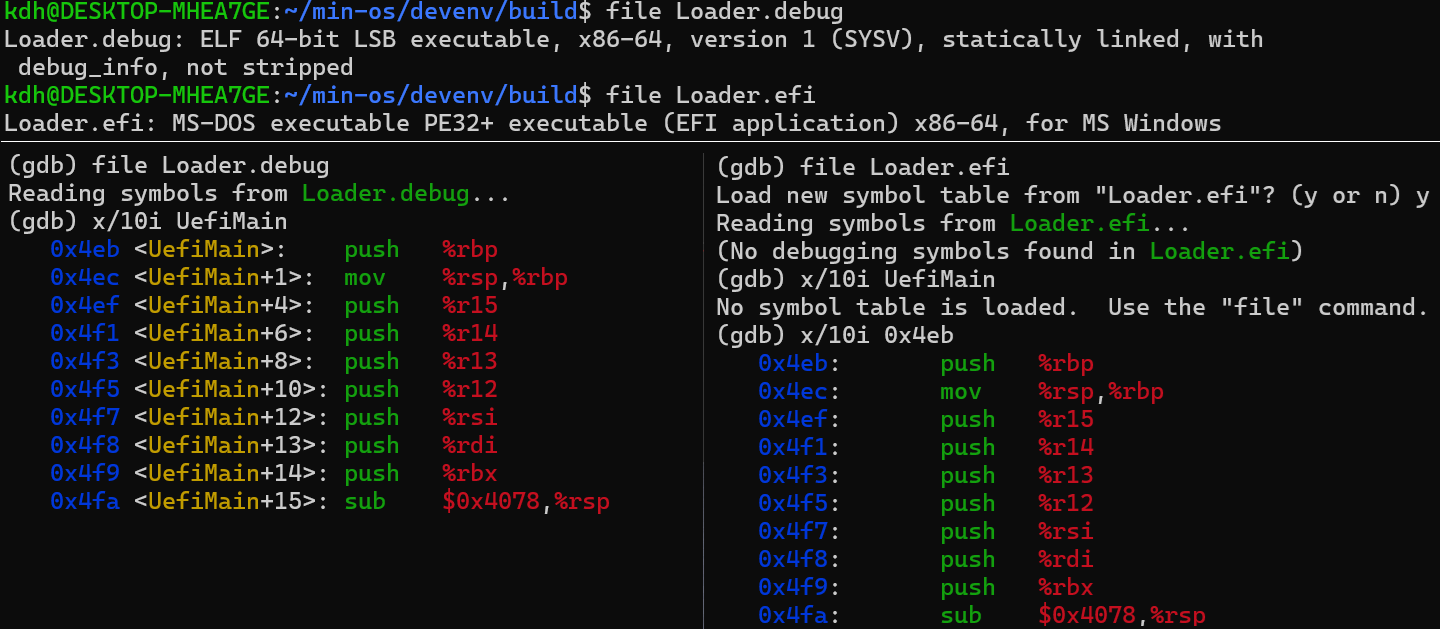Viewport: 1440px width, 629px height.
Task: Click the 'mov' instruction in the left pane
Action: tap(364, 277)
